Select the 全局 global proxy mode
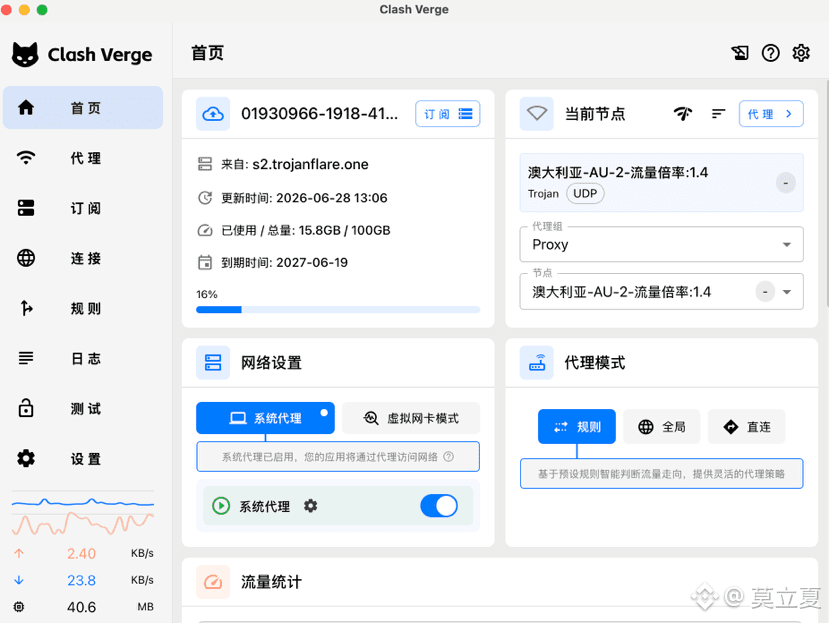Viewport: 829px width, 623px height. click(x=661, y=426)
